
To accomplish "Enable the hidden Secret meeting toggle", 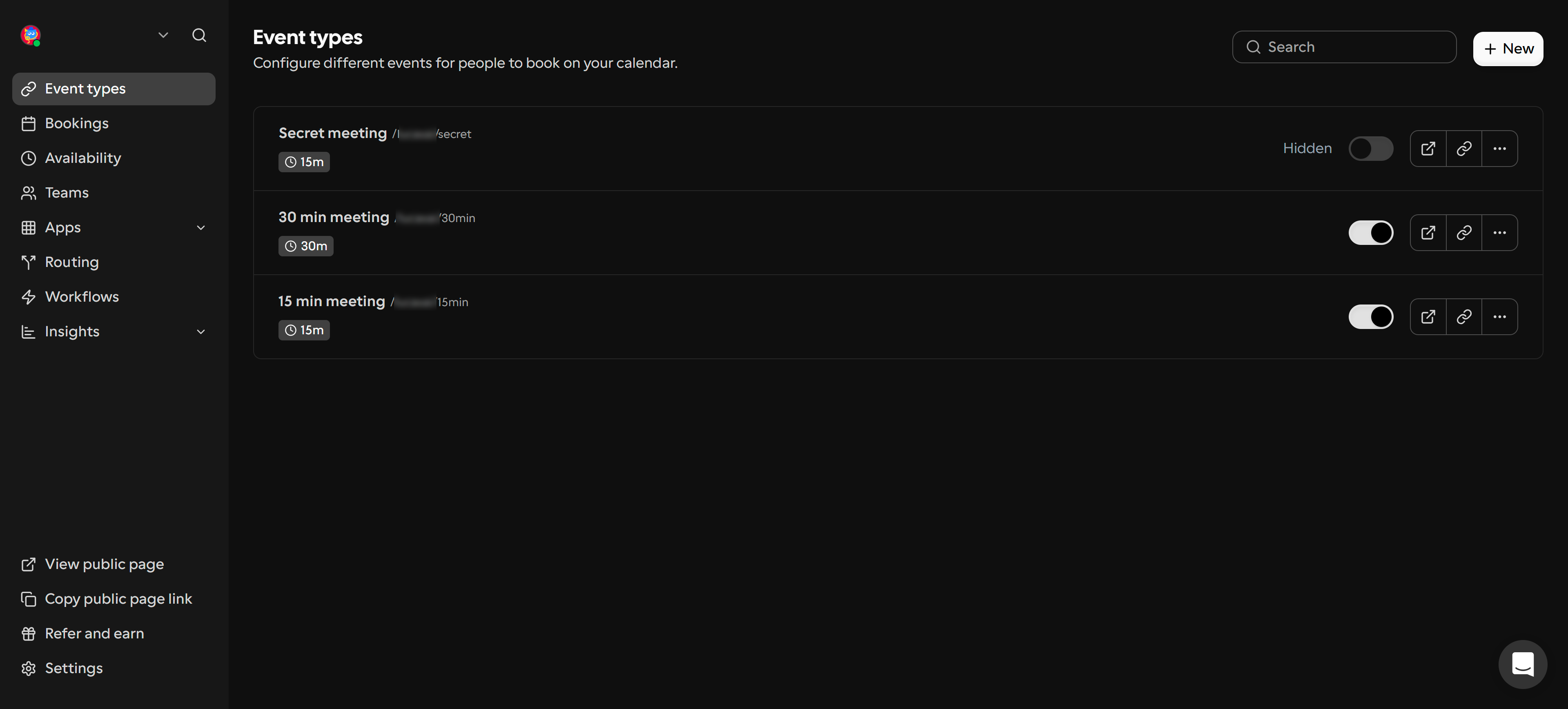I will 1371,149.
